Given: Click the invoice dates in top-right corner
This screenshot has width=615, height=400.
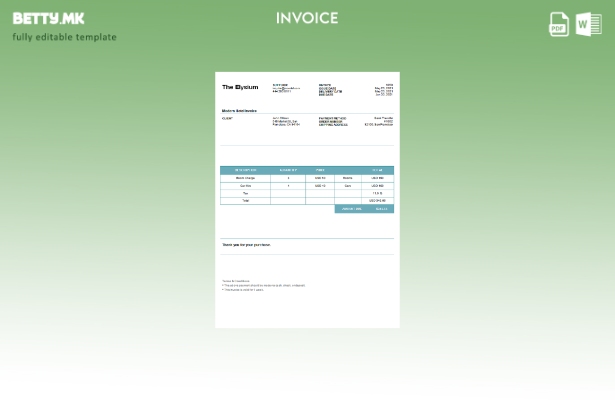Looking at the screenshot, I should (x=383, y=89).
